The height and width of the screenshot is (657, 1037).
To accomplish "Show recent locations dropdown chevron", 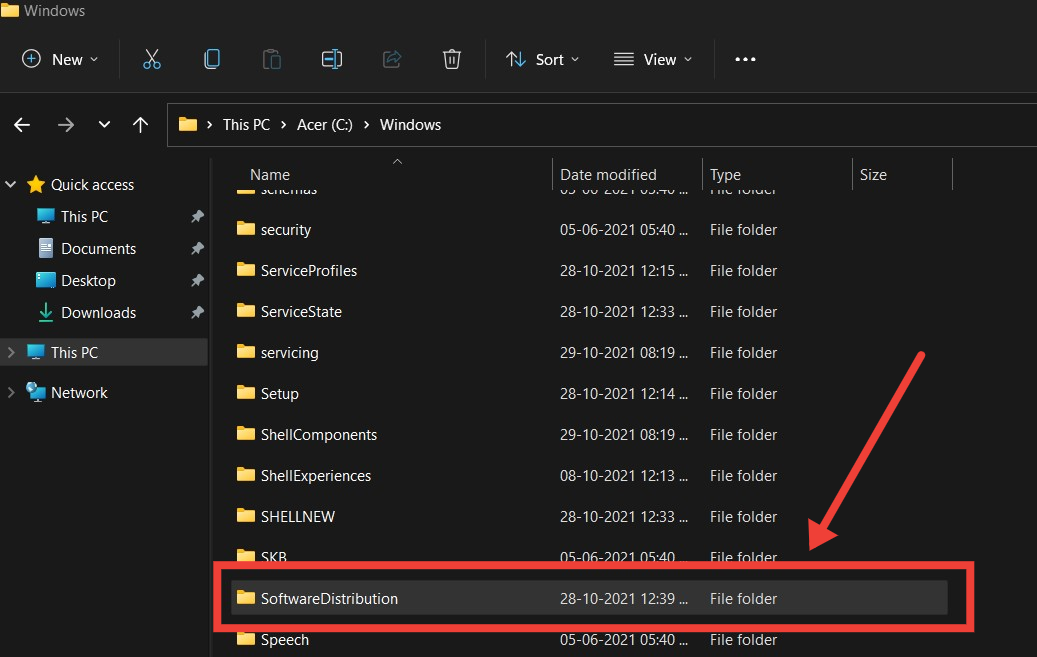I will pyautogui.click(x=104, y=125).
